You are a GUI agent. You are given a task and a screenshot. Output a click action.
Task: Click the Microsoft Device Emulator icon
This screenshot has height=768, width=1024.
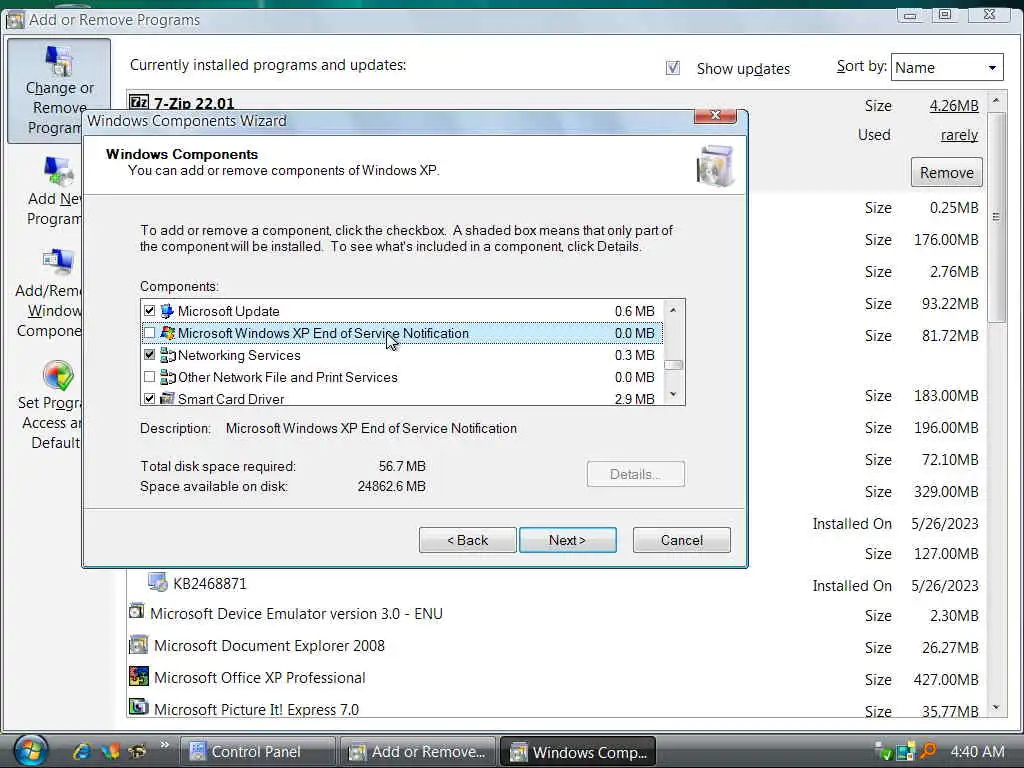point(136,613)
